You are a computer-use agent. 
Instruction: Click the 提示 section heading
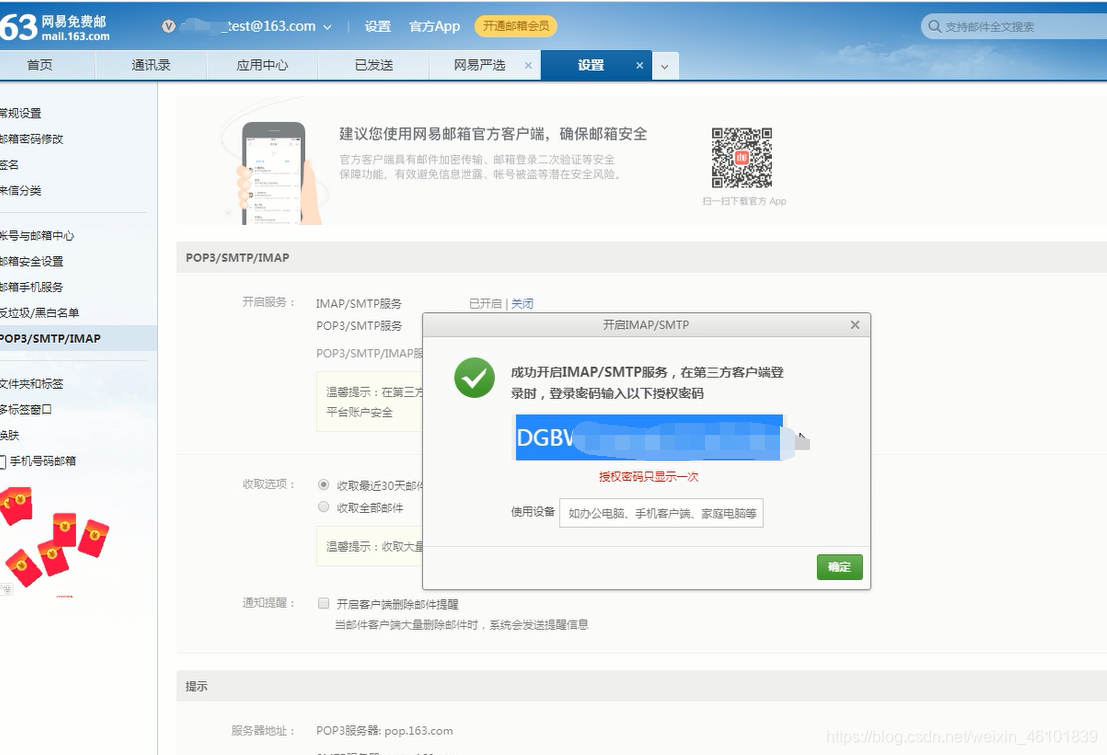(x=196, y=686)
